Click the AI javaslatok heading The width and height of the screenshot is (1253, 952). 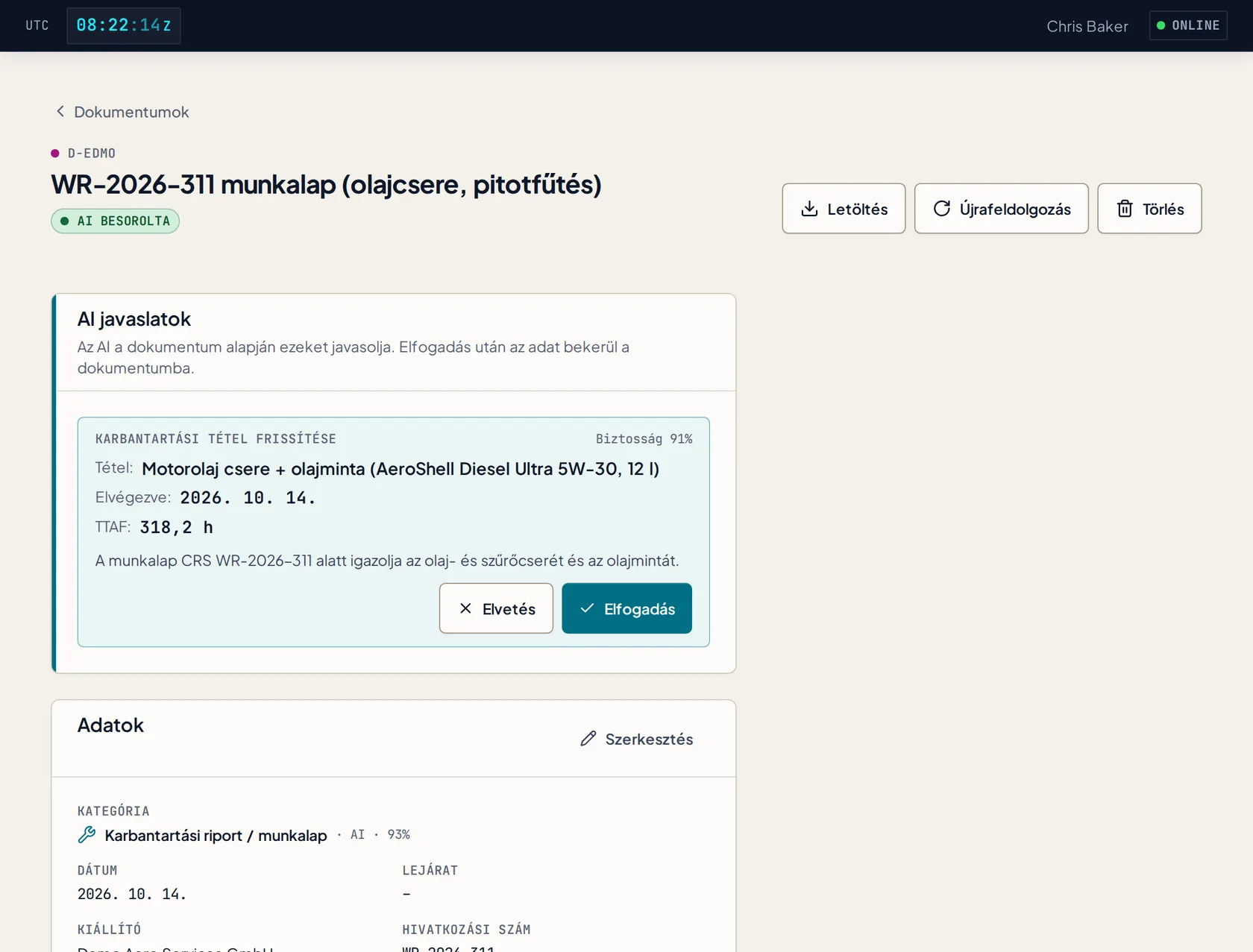pyautogui.click(x=134, y=319)
